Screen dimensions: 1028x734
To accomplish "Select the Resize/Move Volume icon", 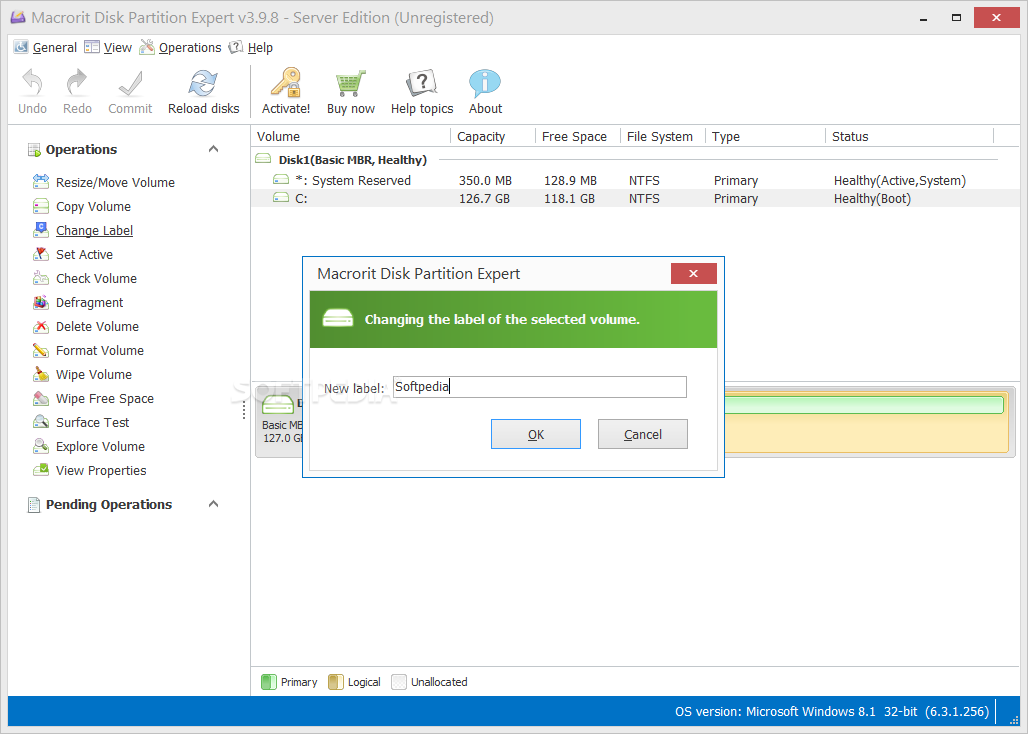I will 41,182.
